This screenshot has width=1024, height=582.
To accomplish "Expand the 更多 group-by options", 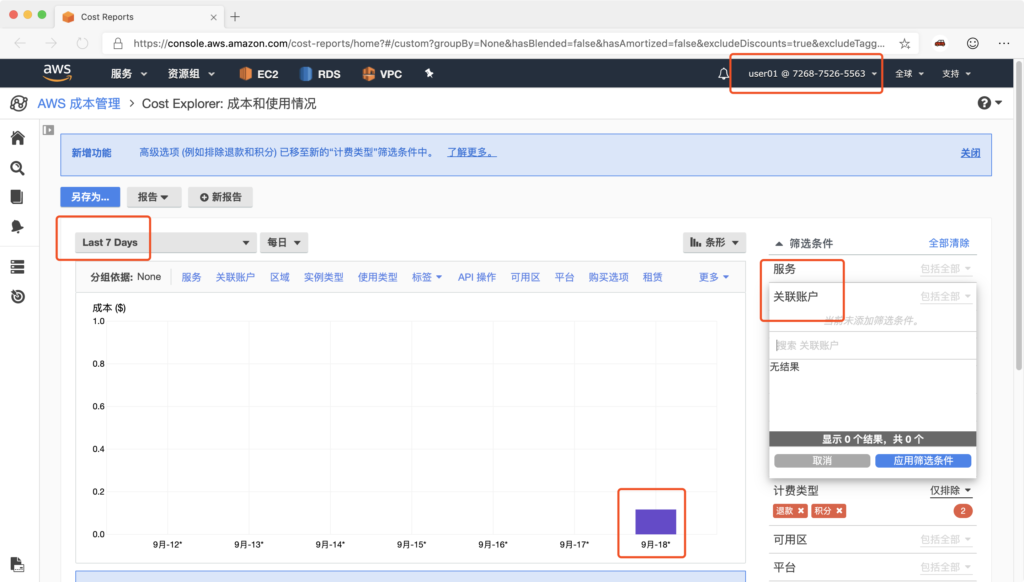I will pyautogui.click(x=713, y=277).
